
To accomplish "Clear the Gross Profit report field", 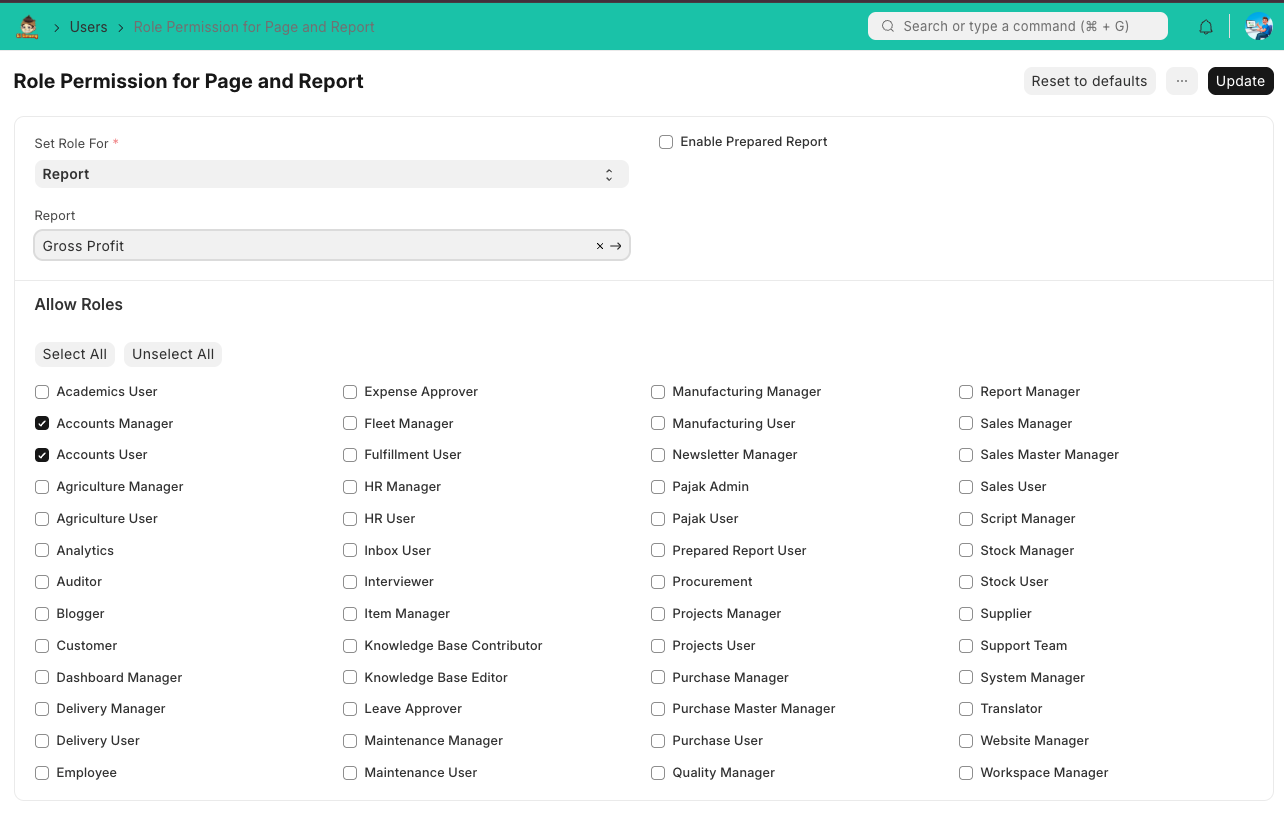I will tap(600, 246).
